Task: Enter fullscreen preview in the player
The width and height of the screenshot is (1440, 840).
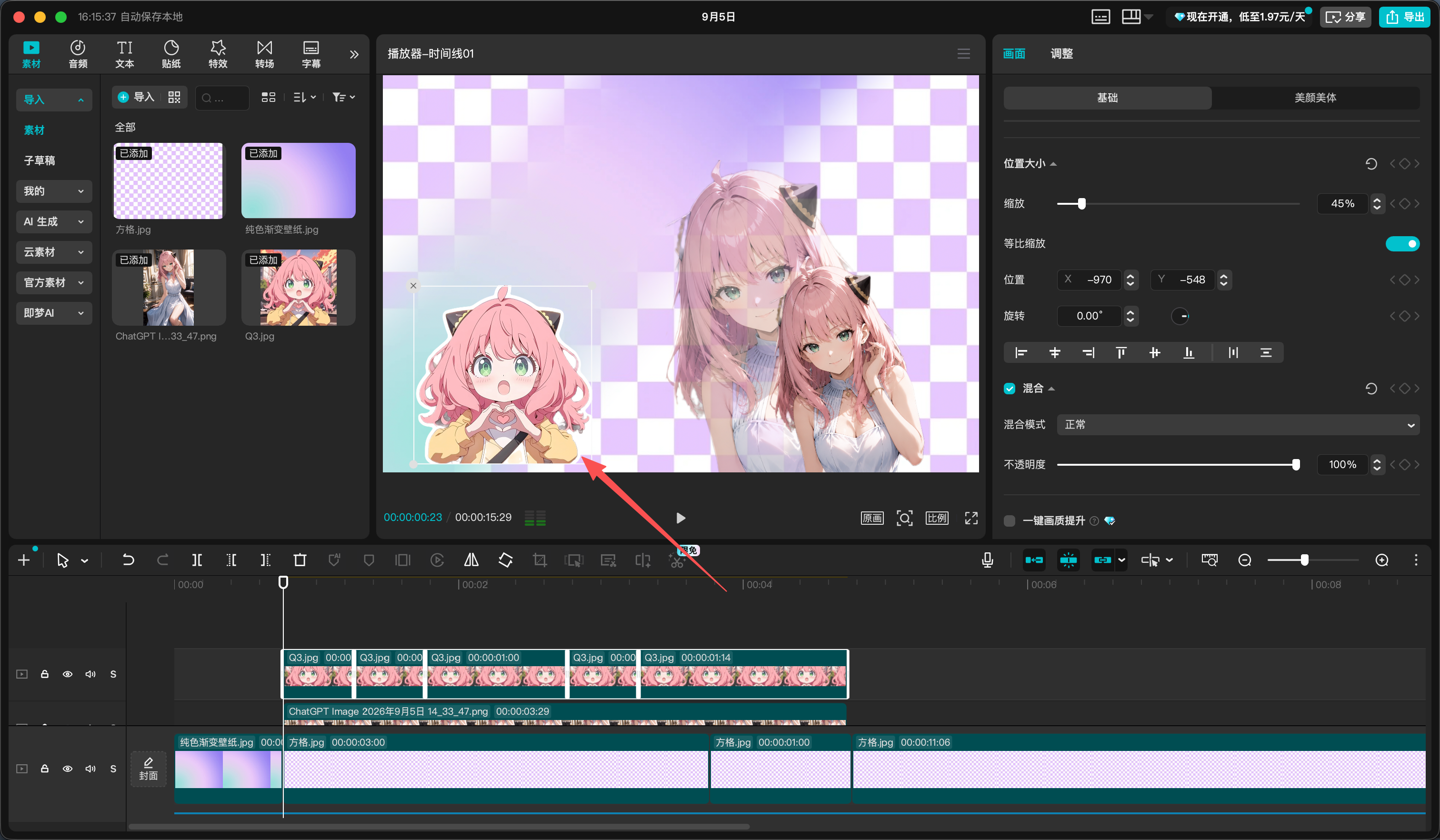Action: point(971,518)
